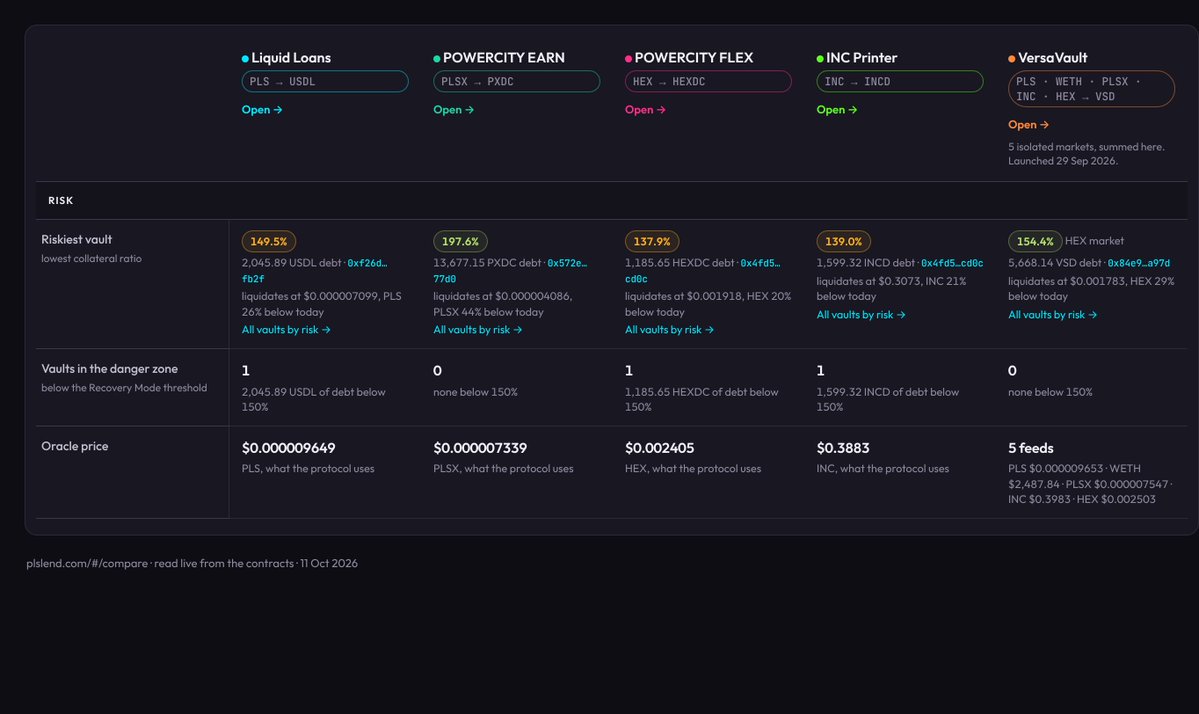Click the PLS → USDL pair pill

[x=325, y=81]
